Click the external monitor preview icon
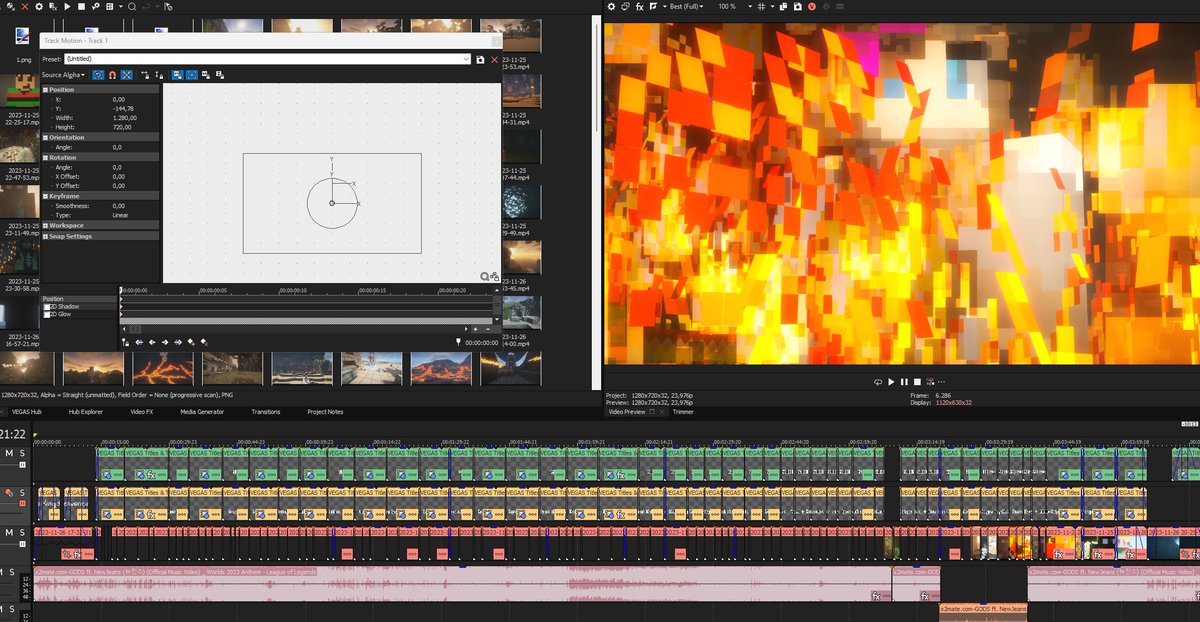Image resolution: width=1200 pixels, height=622 pixels. coord(625,6)
